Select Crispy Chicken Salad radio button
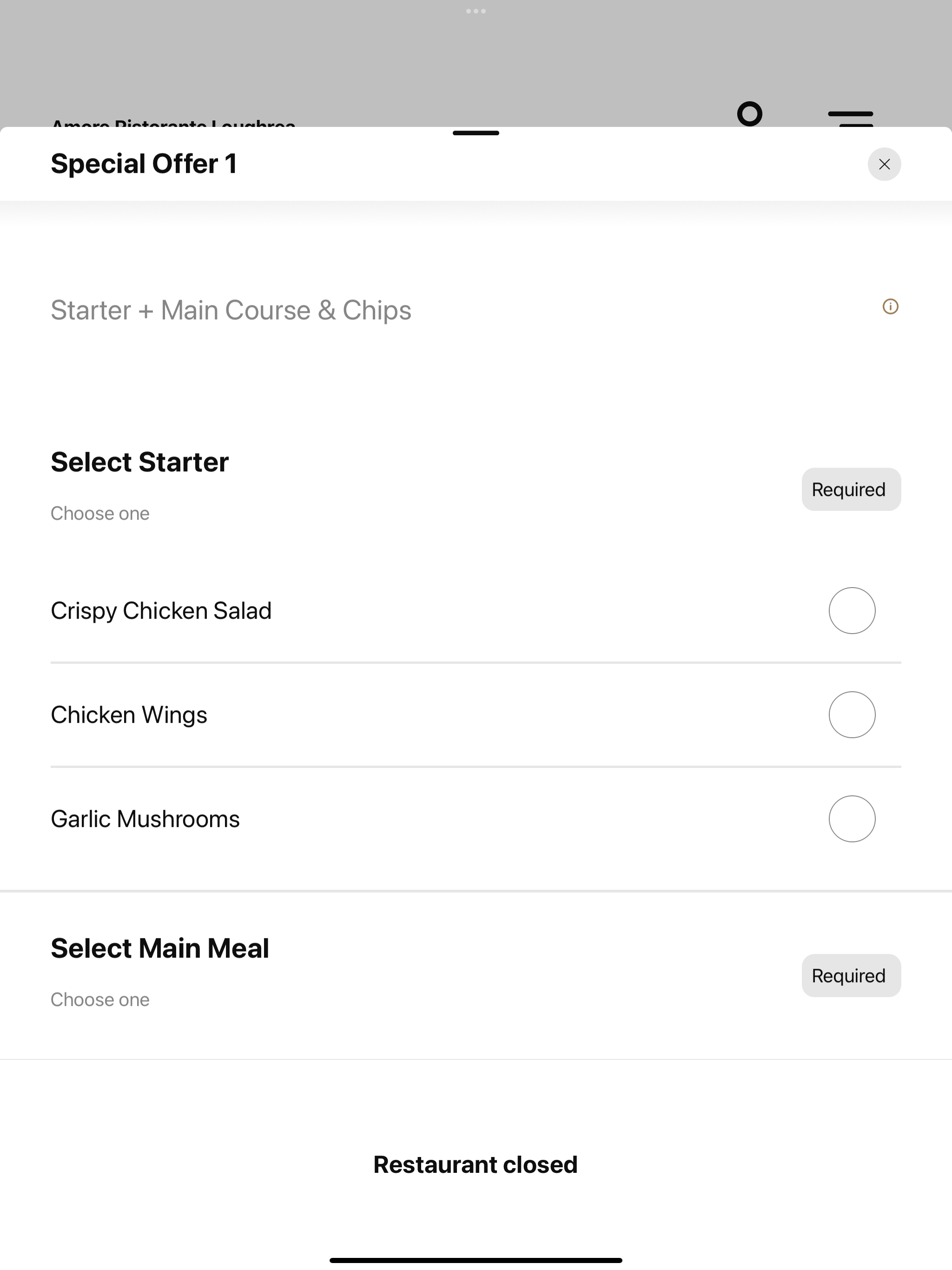The width and height of the screenshot is (952, 1270). (x=852, y=610)
